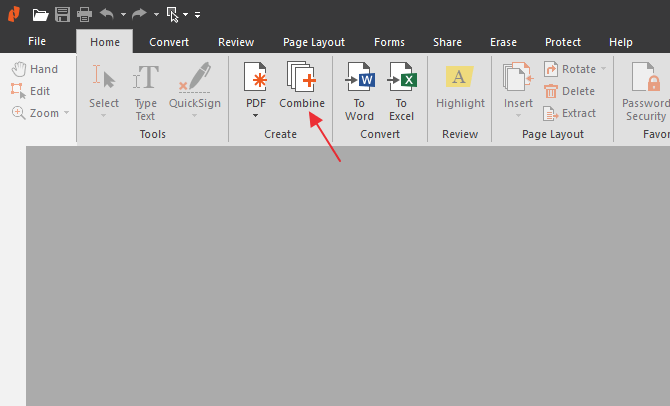The height and width of the screenshot is (406, 670).
Task: Select the Highlight tool
Action: (x=460, y=85)
